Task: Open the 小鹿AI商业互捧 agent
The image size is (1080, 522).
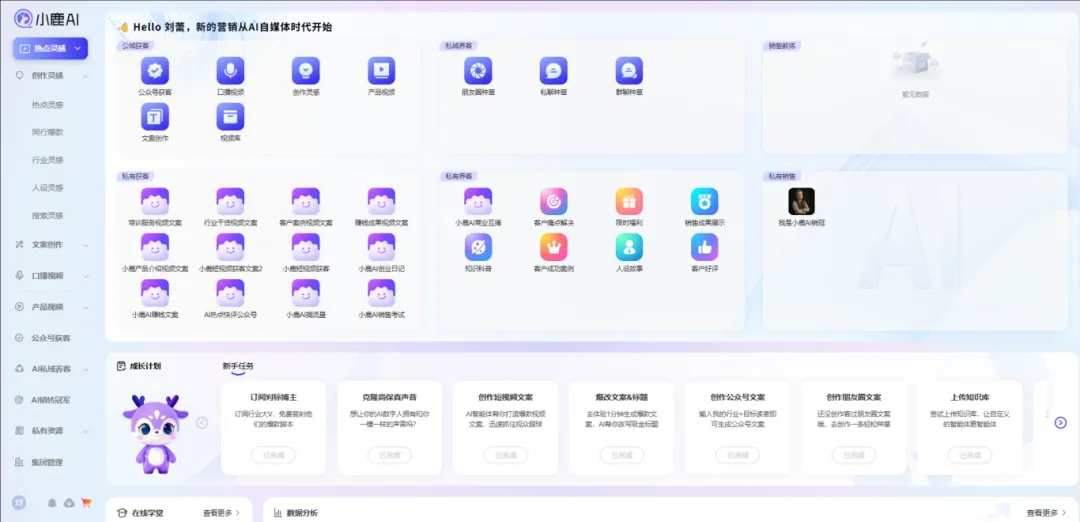Action: [x=478, y=201]
